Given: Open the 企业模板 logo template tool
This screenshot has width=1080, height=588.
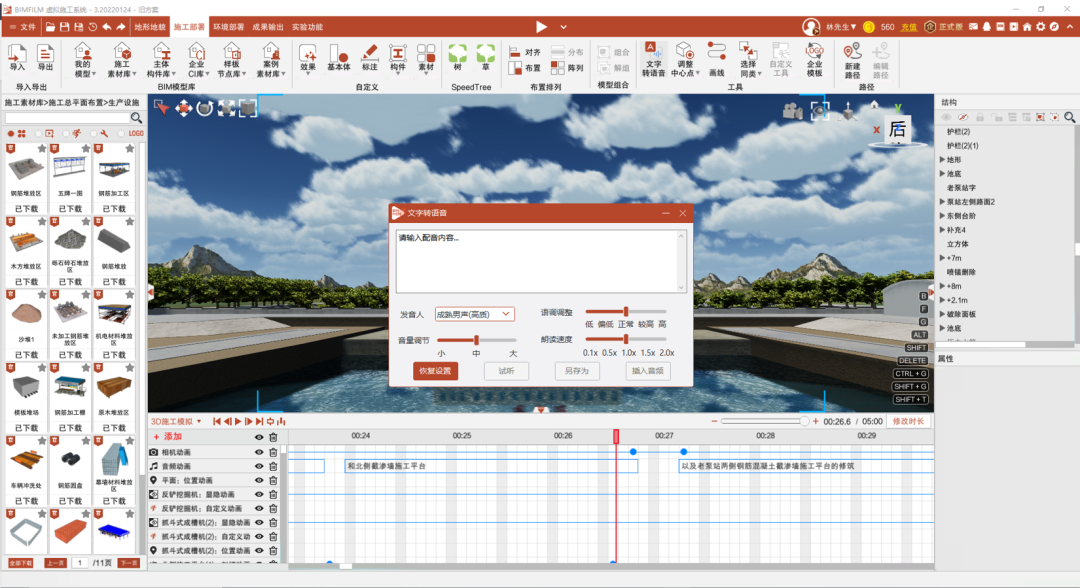Looking at the screenshot, I should tap(814, 59).
